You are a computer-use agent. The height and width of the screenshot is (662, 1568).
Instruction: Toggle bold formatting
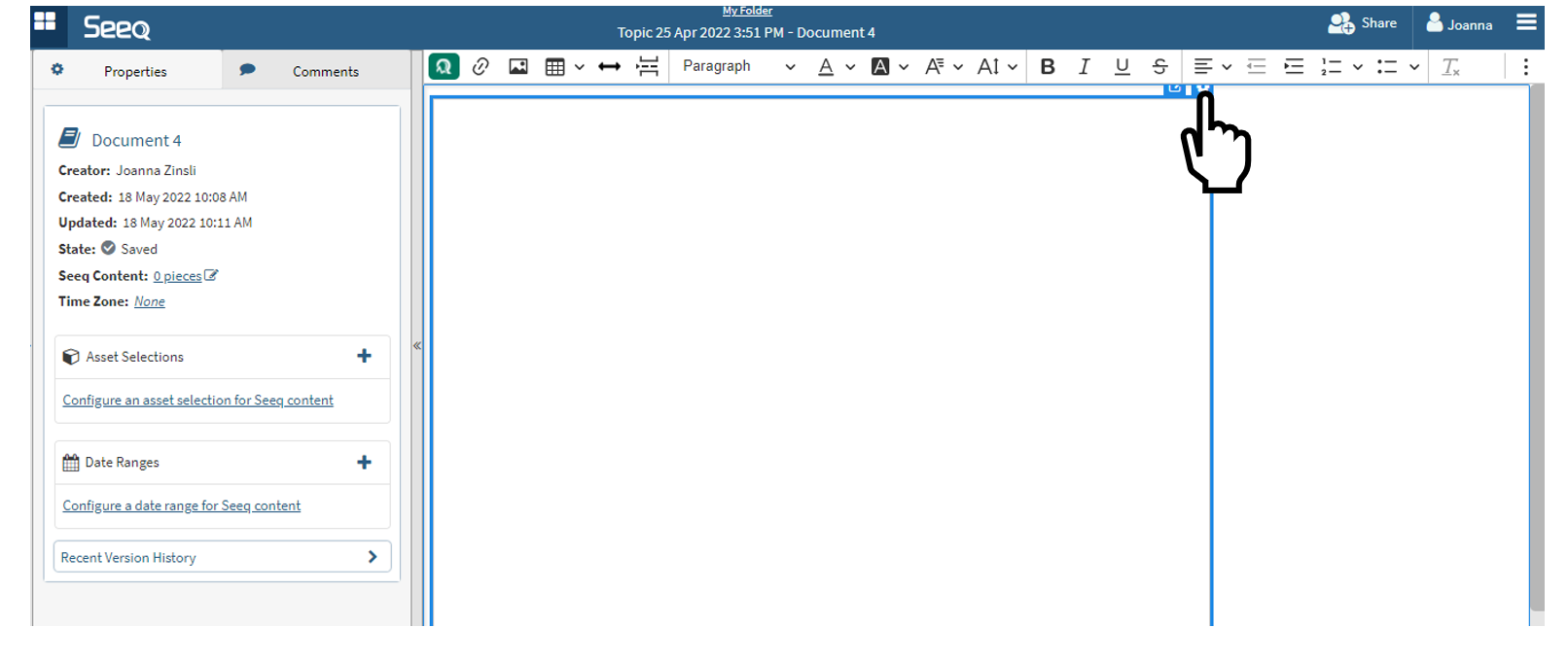tap(1048, 66)
